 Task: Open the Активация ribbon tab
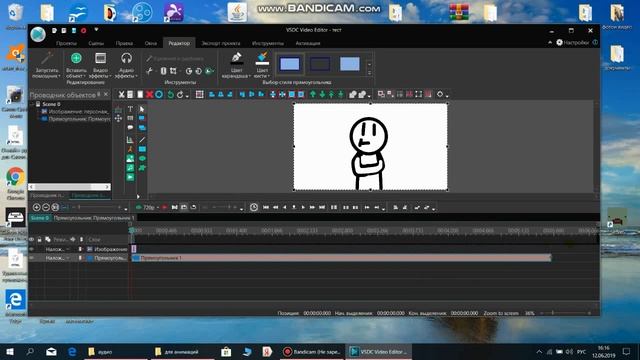(308, 43)
